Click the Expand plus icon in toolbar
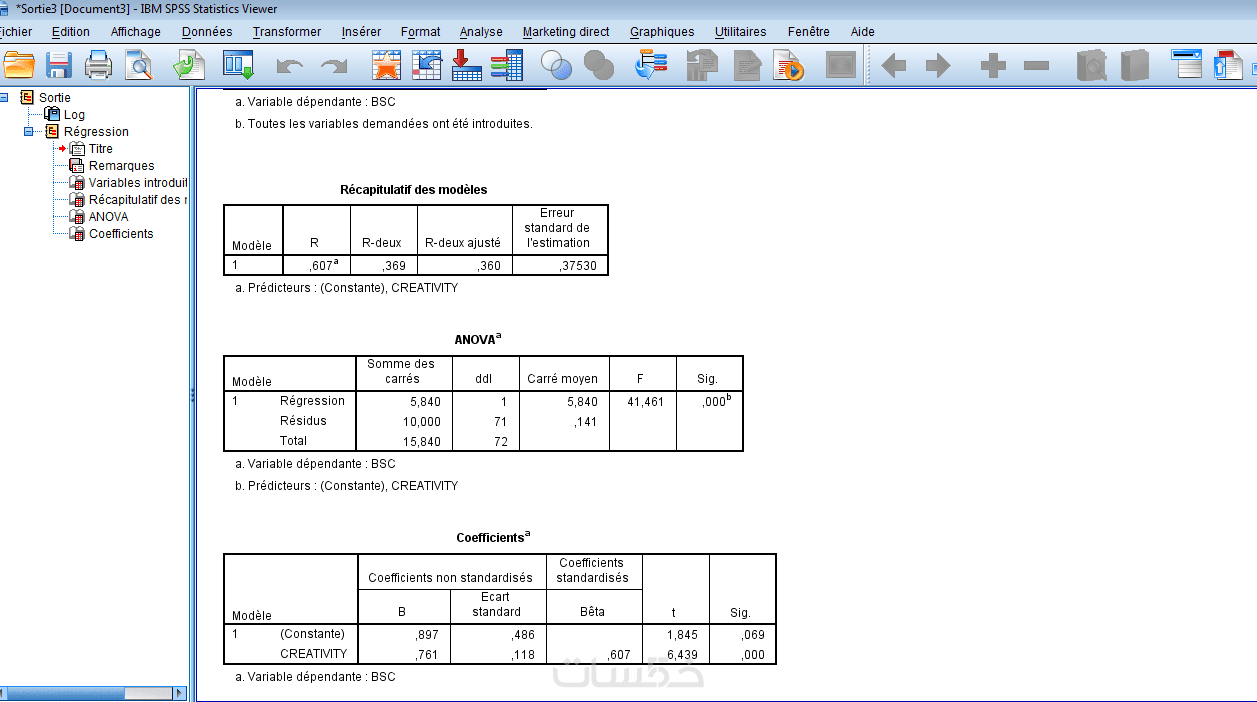The width and height of the screenshot is (1257, 702). pos(993,67)
